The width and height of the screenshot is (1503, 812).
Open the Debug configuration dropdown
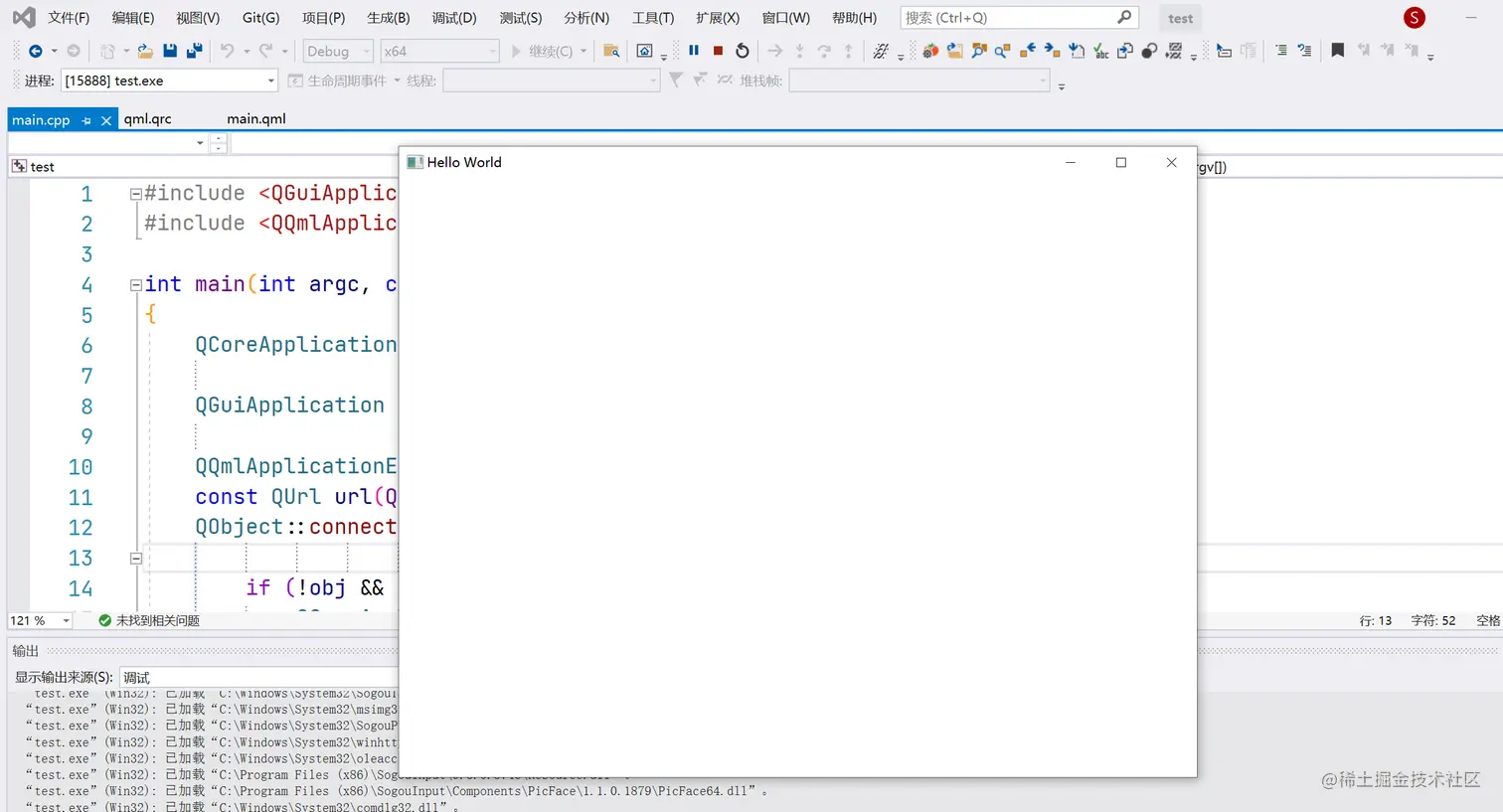point(338,51)
